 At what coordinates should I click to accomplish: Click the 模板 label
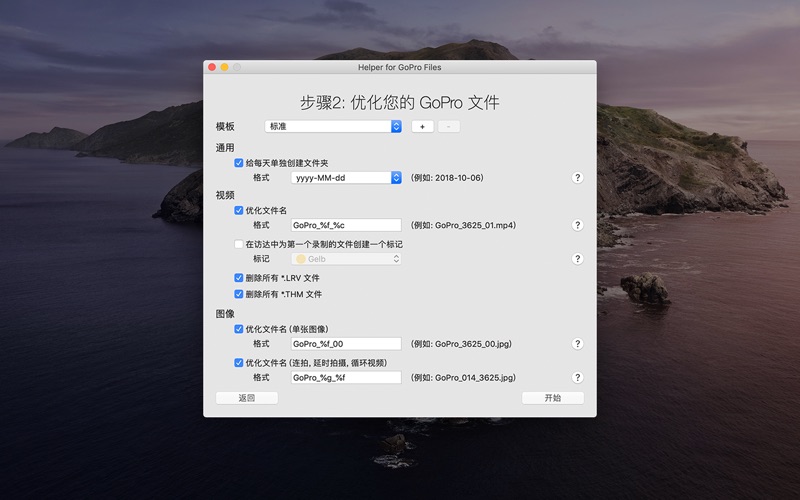(x=225, y=127)
